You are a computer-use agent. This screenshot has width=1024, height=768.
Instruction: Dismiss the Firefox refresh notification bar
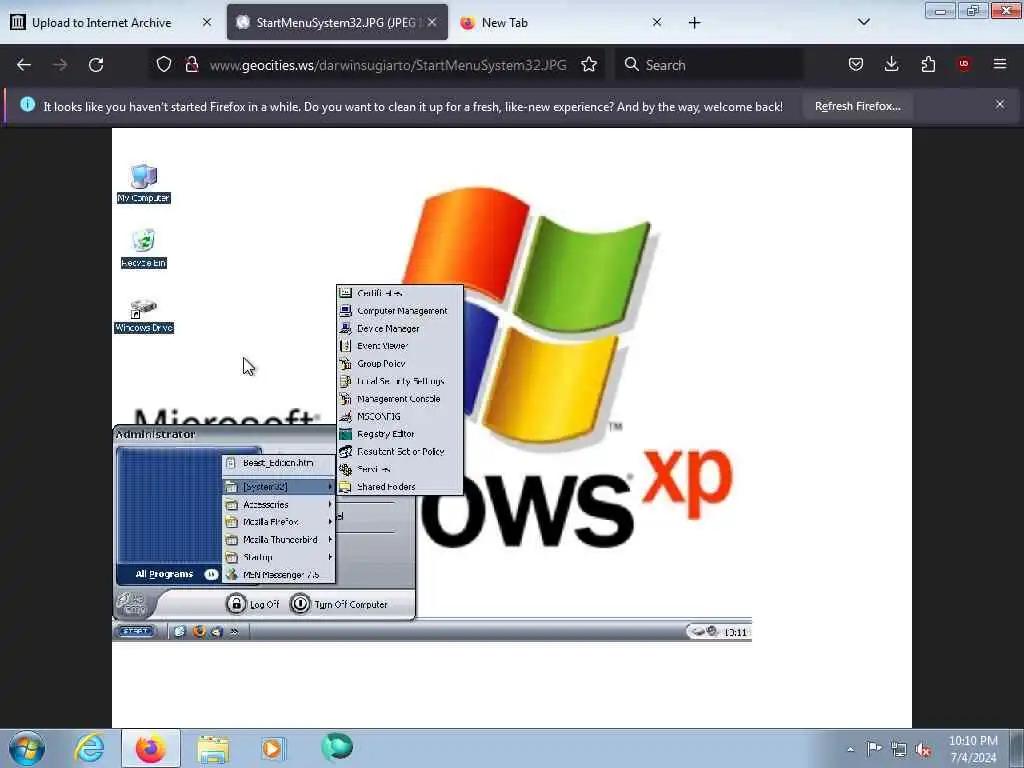1000,104
